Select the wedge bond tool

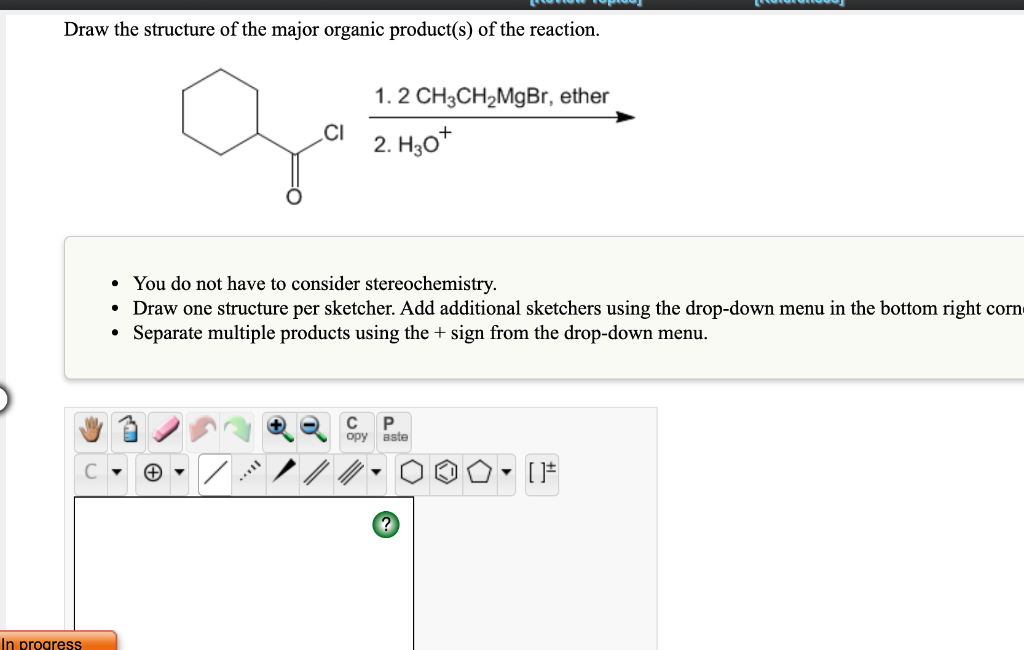click(x=282, y=473)
